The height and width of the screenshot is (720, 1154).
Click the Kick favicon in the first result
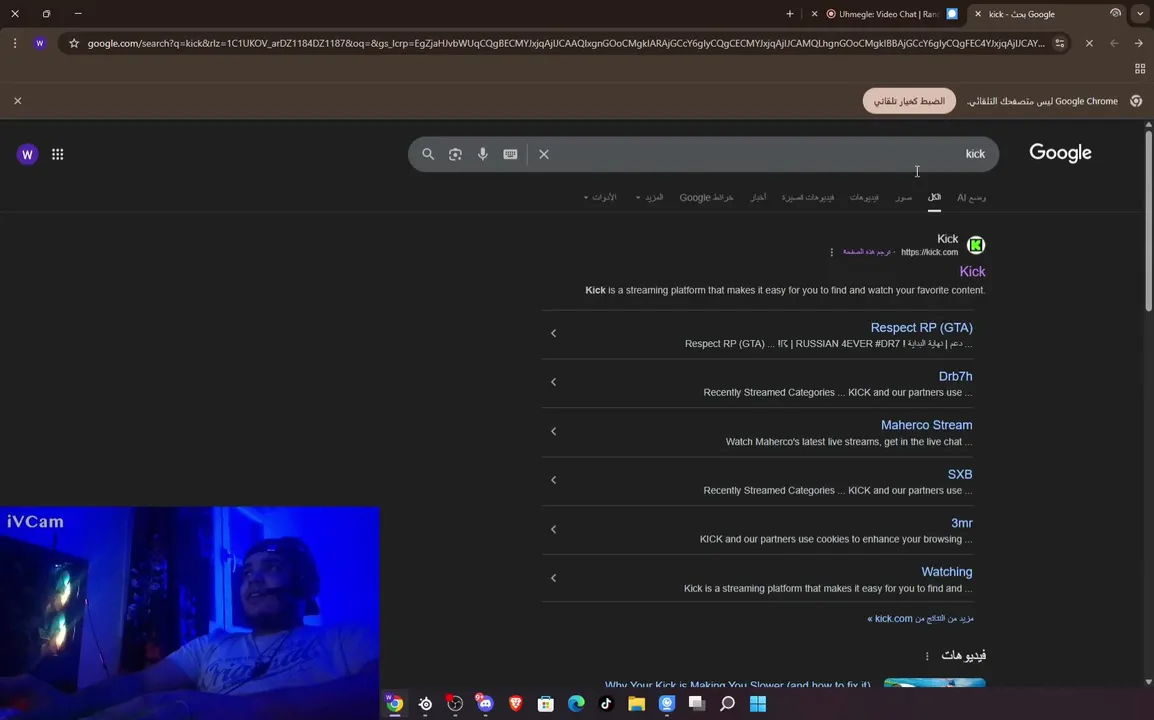(976, 245)
